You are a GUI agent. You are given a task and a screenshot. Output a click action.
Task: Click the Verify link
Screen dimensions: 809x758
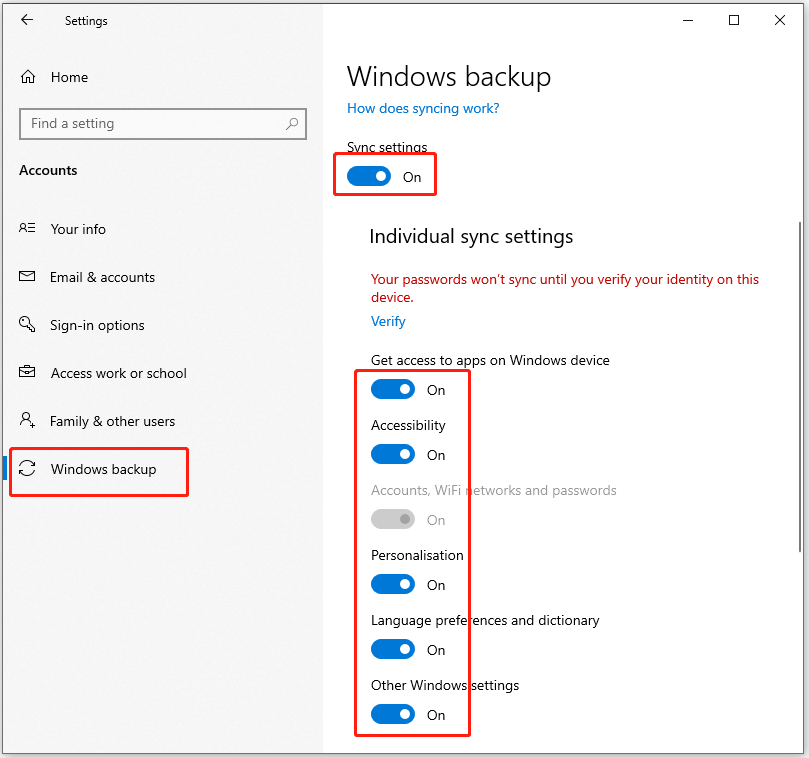click(x=388, y=321)
